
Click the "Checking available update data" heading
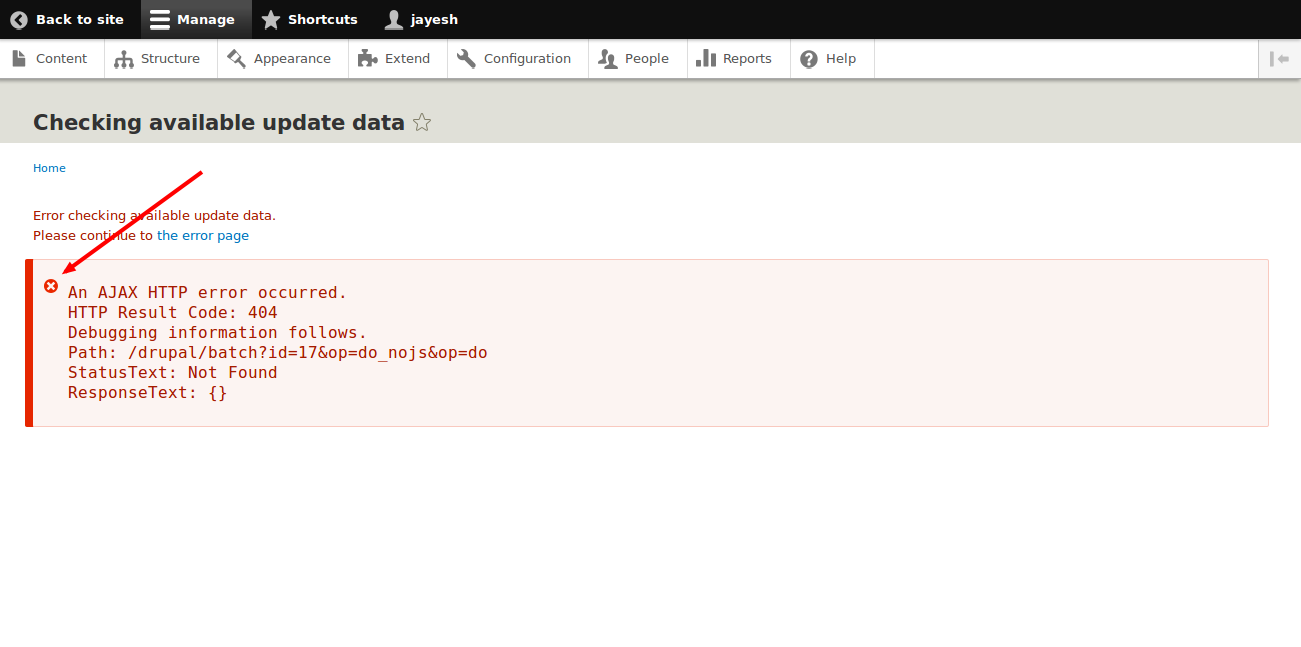point(218,123)
